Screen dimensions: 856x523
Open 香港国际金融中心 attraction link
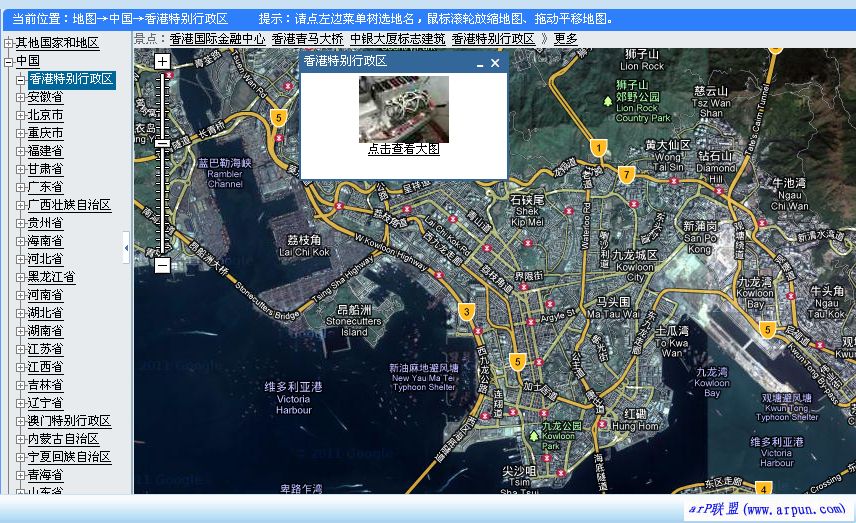coord(217,39)
